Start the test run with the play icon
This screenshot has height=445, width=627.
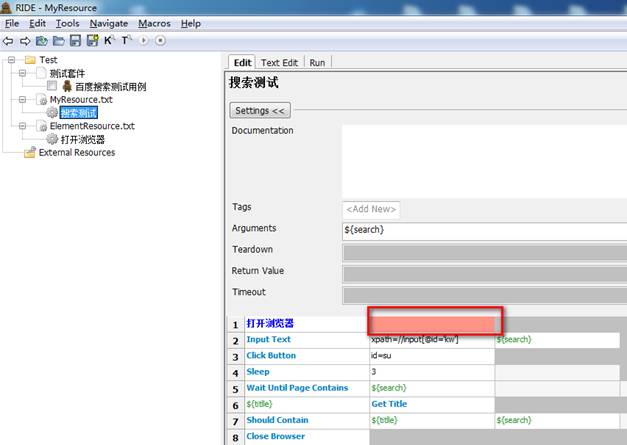pyautogui.click(x=144, y=40)
